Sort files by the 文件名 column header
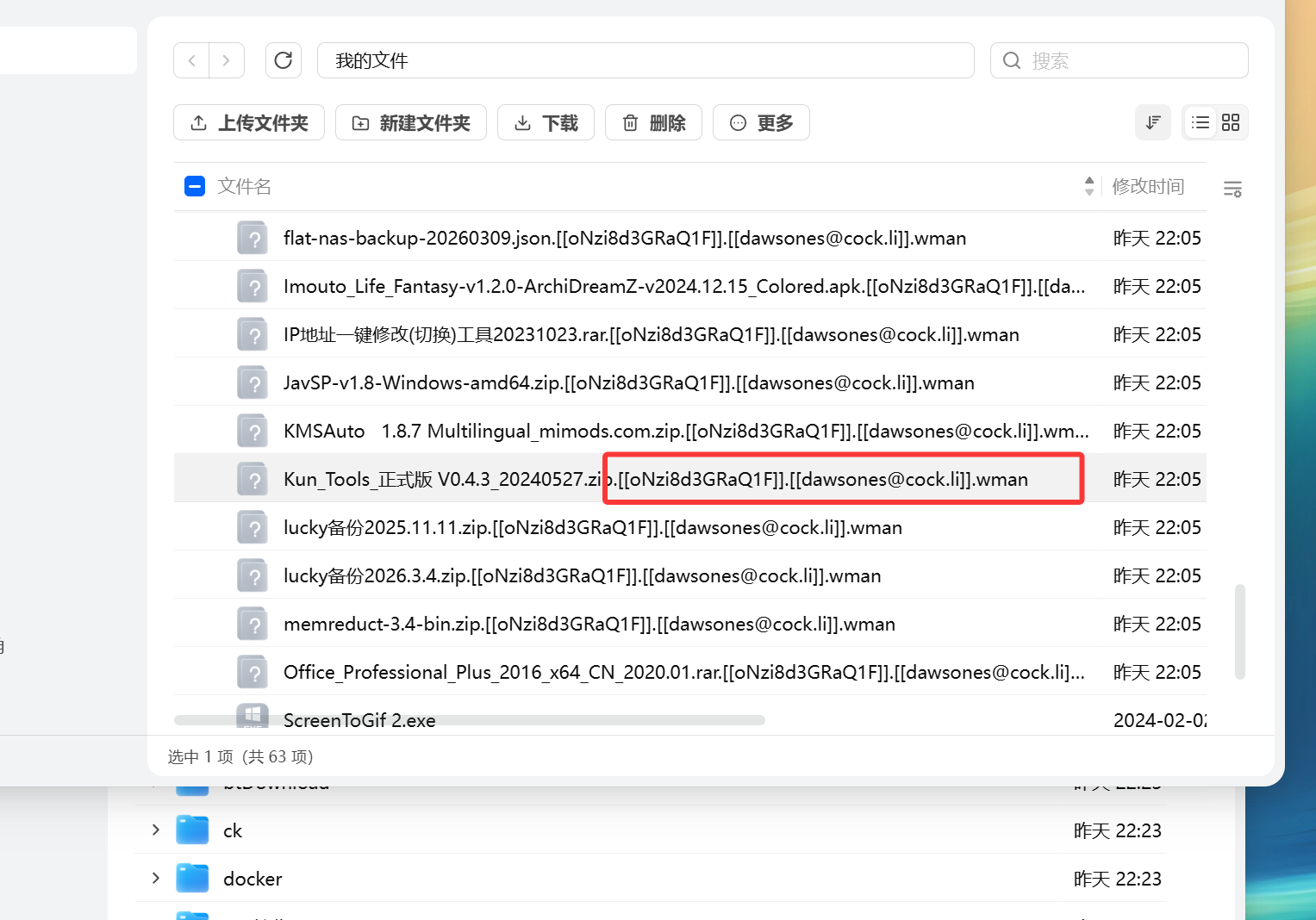The width and height of the screenshot is (1316, 920). (x=245, y=186)
